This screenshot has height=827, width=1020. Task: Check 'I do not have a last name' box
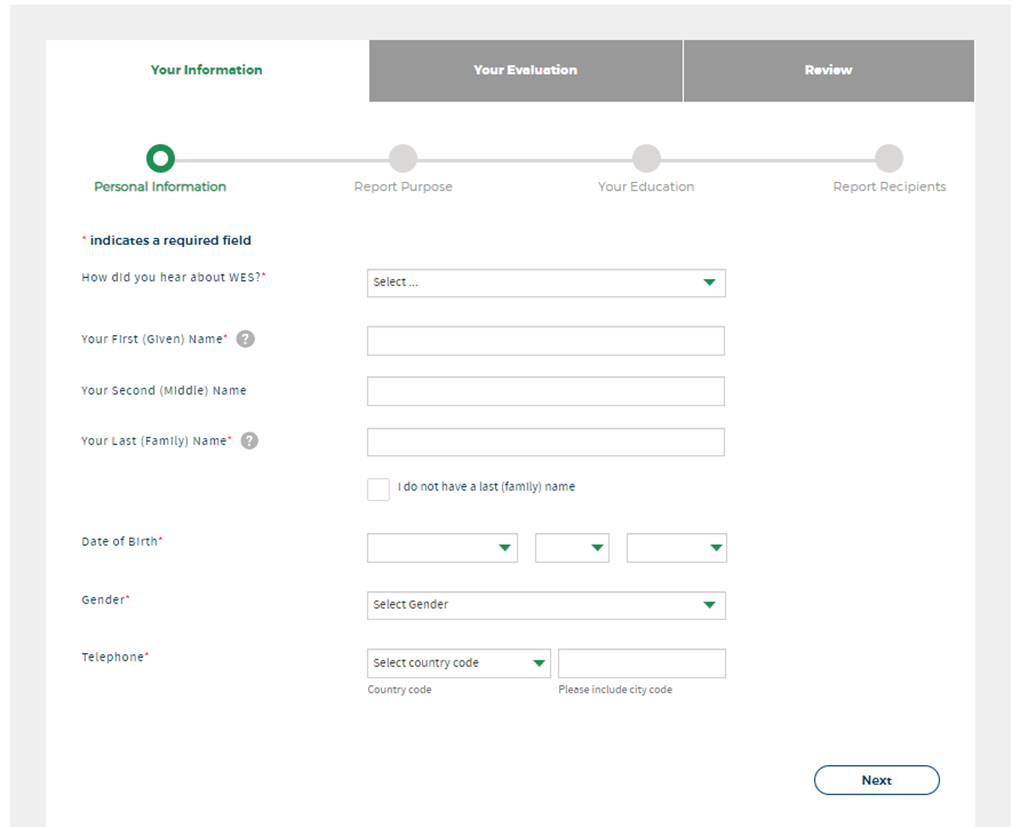click(x=378, y=489)
